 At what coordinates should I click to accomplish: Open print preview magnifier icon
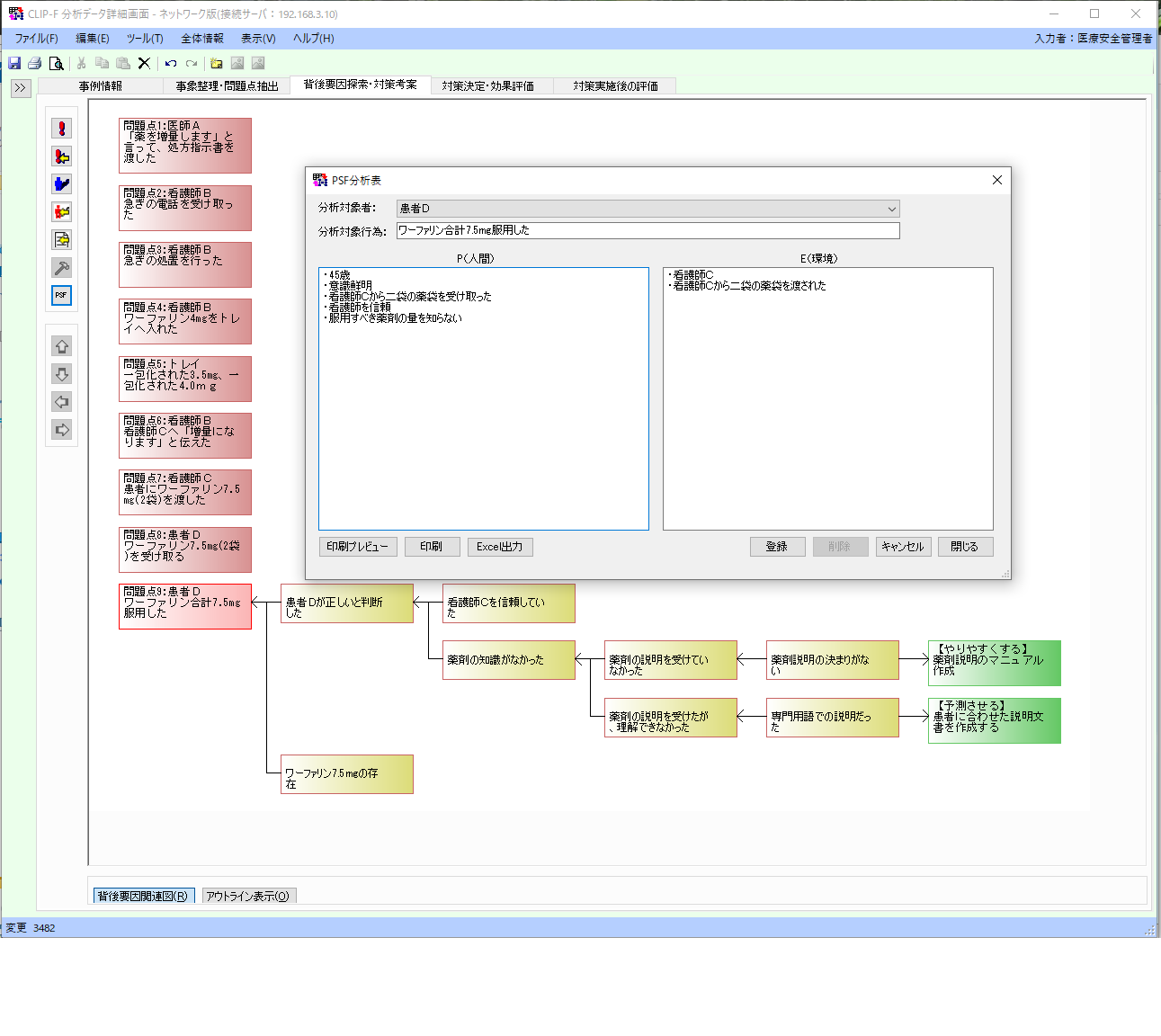[56, 63]
